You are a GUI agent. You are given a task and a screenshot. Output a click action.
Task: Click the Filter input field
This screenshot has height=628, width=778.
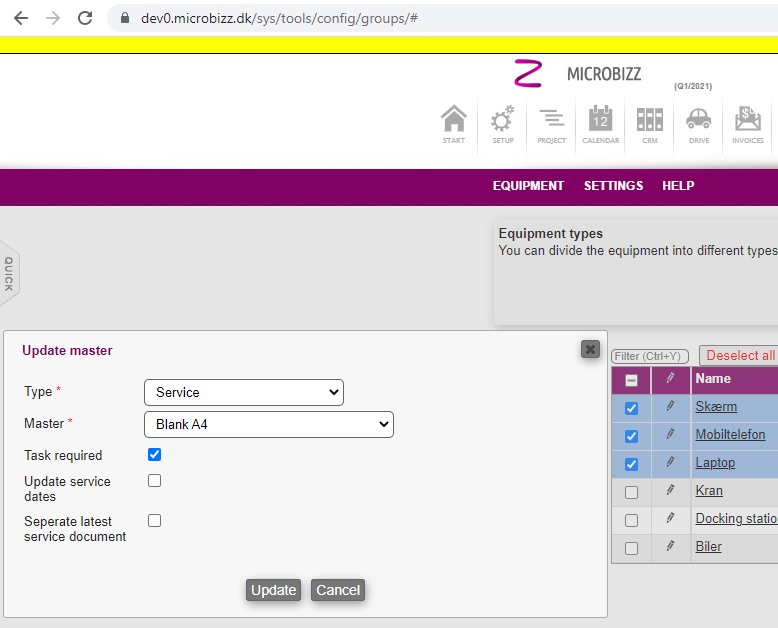(650, 356)
